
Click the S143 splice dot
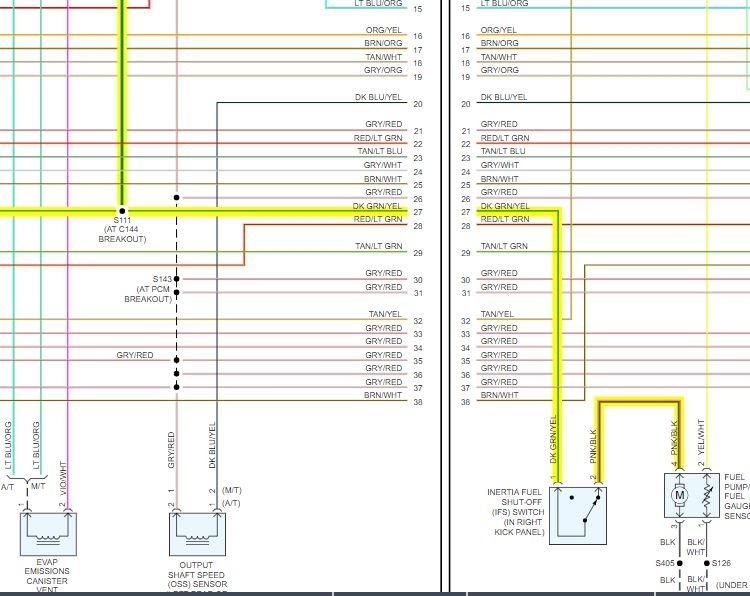coord(176,278)
